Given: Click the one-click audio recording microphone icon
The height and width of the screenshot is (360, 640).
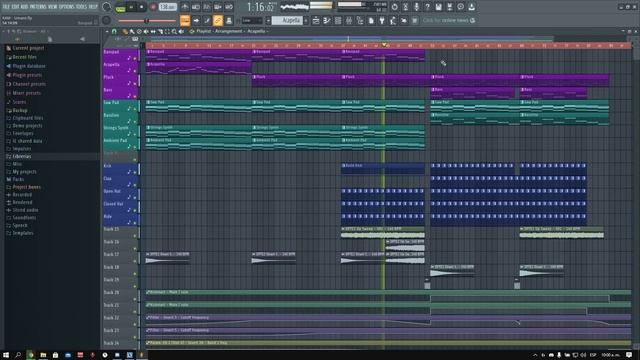Looking at the screenshot, I should [x=416, y=7].
